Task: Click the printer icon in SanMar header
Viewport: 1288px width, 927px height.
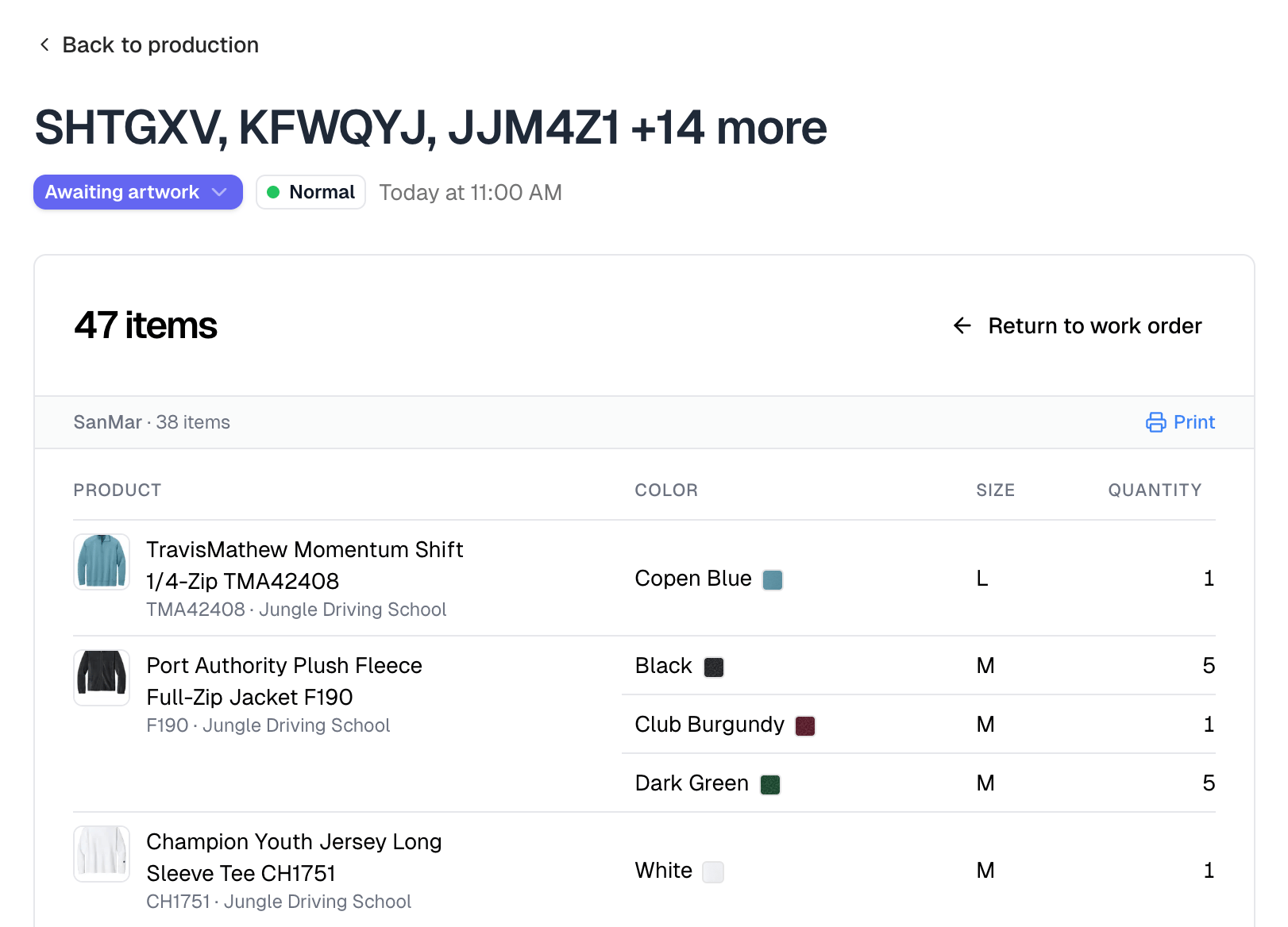Action: coord(1156,422)
